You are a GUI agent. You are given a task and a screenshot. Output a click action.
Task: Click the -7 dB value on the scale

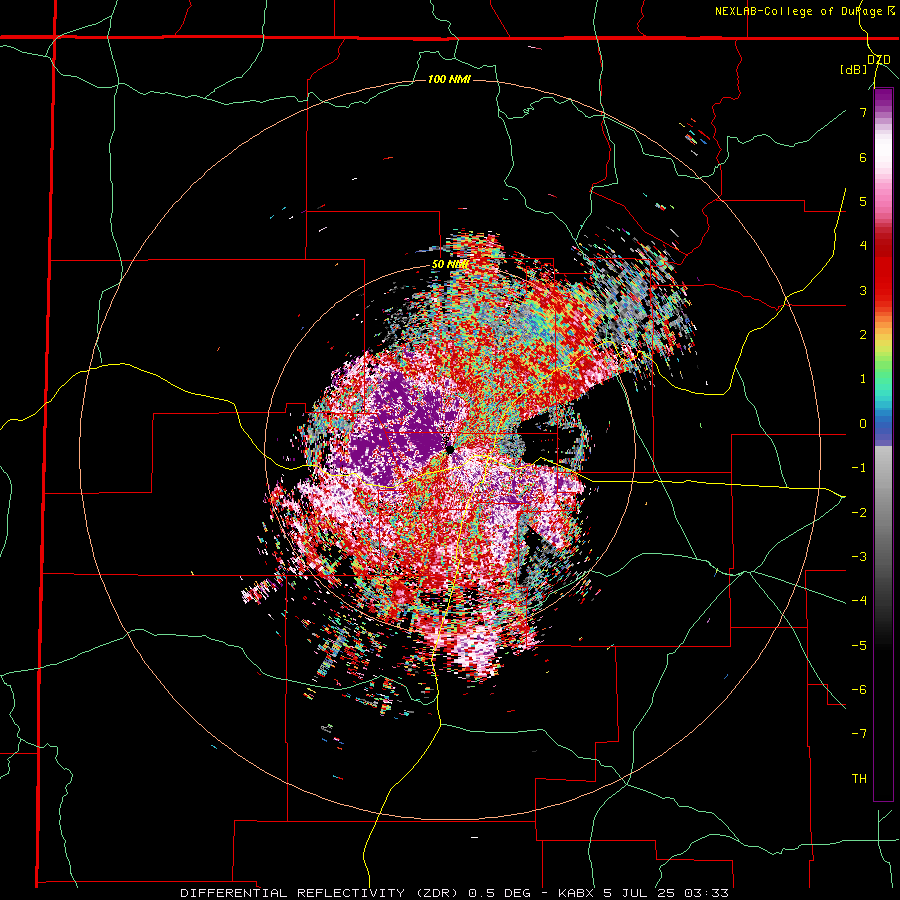859,734
